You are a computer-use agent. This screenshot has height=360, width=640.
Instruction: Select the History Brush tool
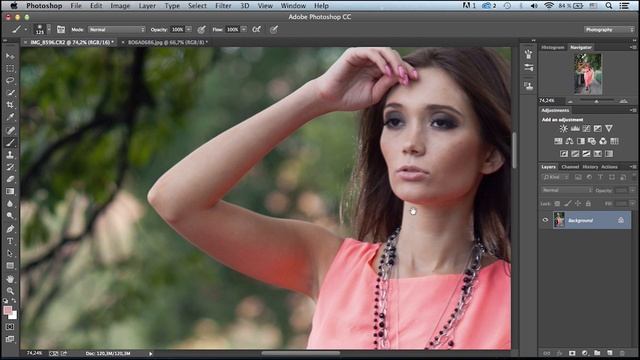click(x=10, y=167)
